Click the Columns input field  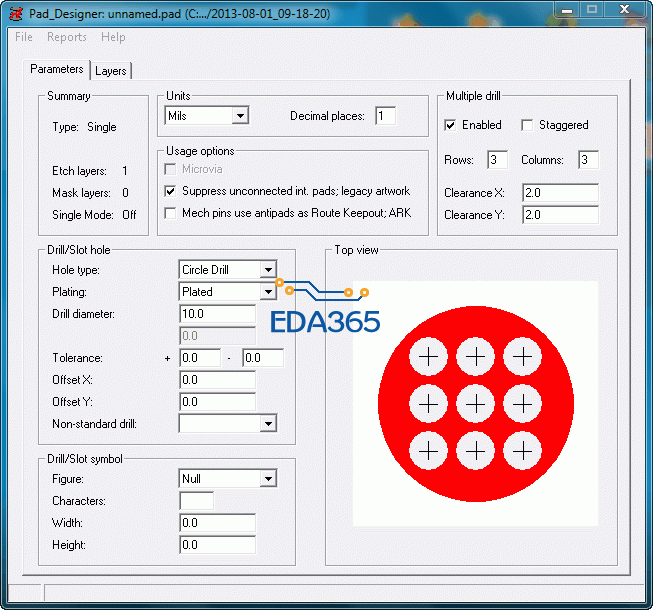click(x=588, y=160)
